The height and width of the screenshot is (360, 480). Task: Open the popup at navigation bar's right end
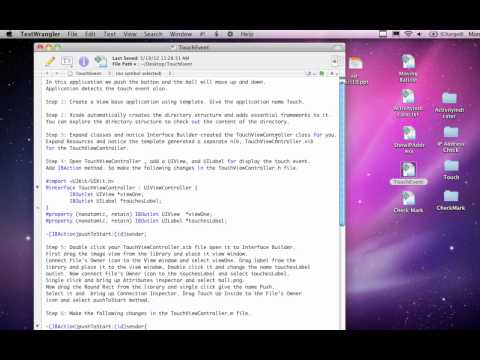(333, 73)
